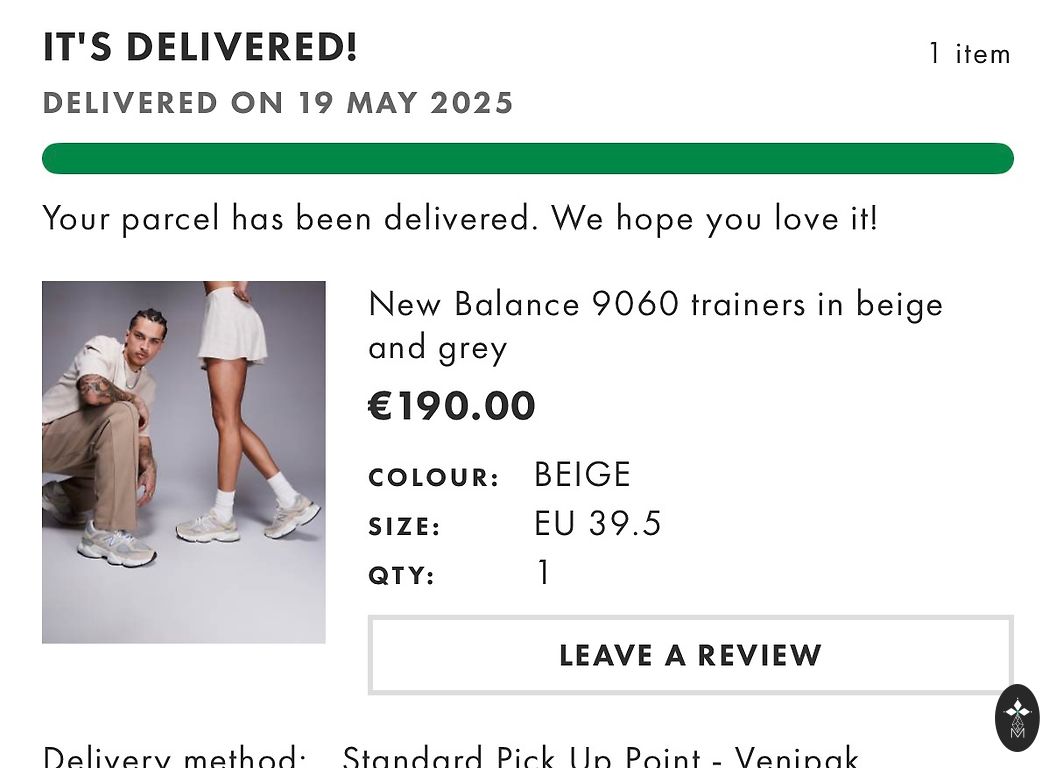The height and width of the screenshot is (768, 1056).
Task: Open the New Balance trainers product photo
Action: (x=183, y=462)
